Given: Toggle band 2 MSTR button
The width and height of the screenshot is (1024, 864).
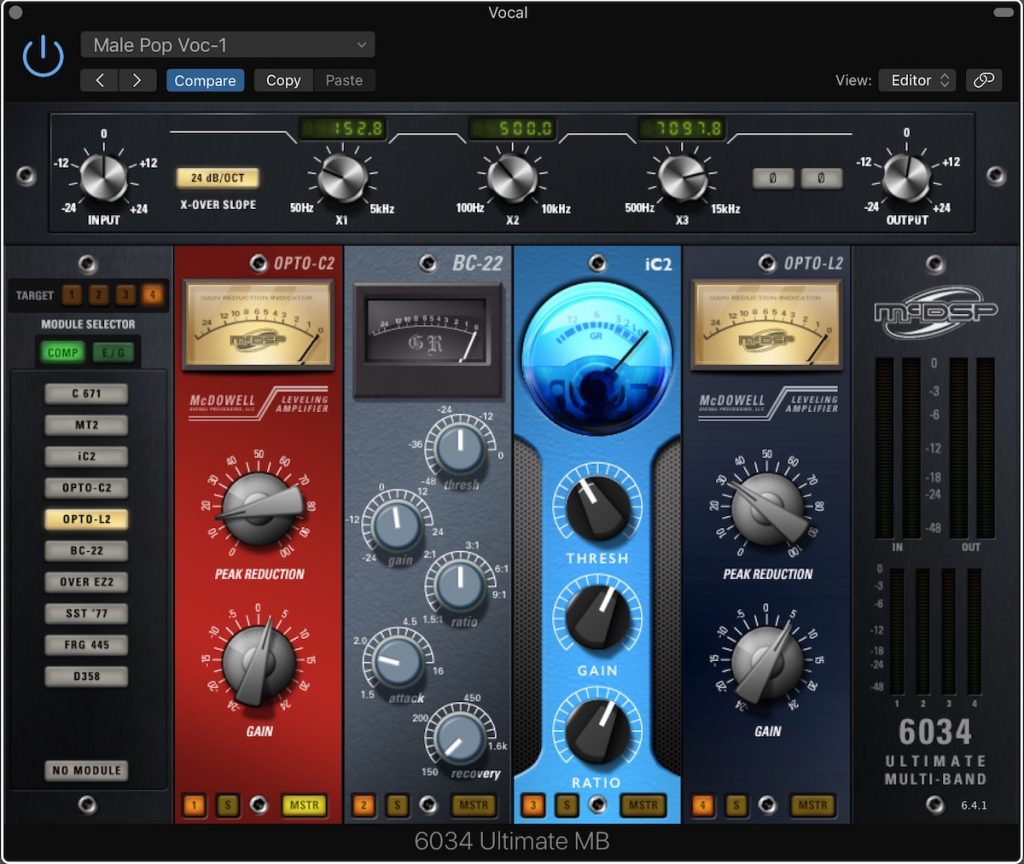Looking at the screenshot, I should point(473,805).
